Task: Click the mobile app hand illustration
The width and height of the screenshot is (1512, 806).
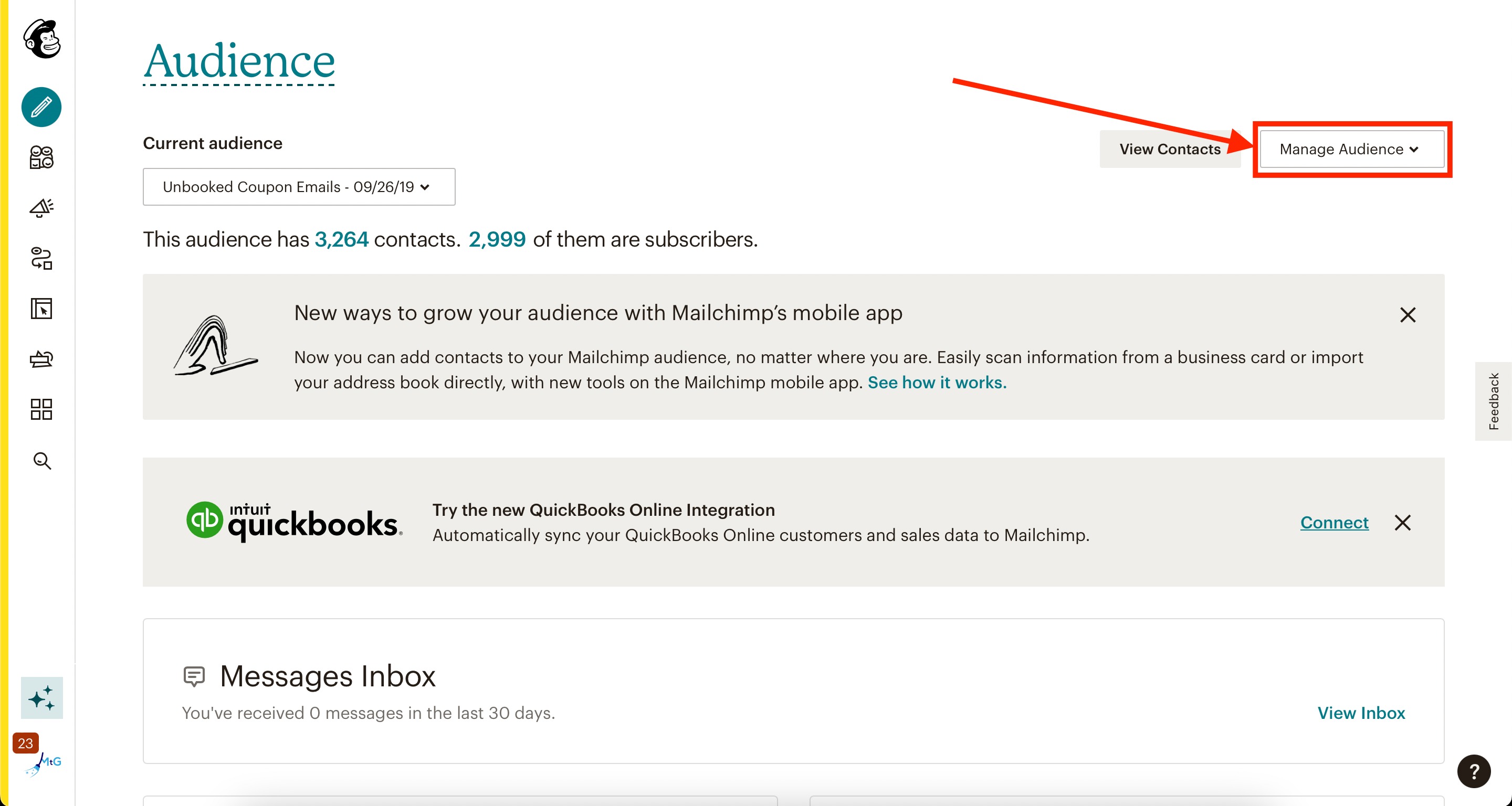Action: coord(216,345)
